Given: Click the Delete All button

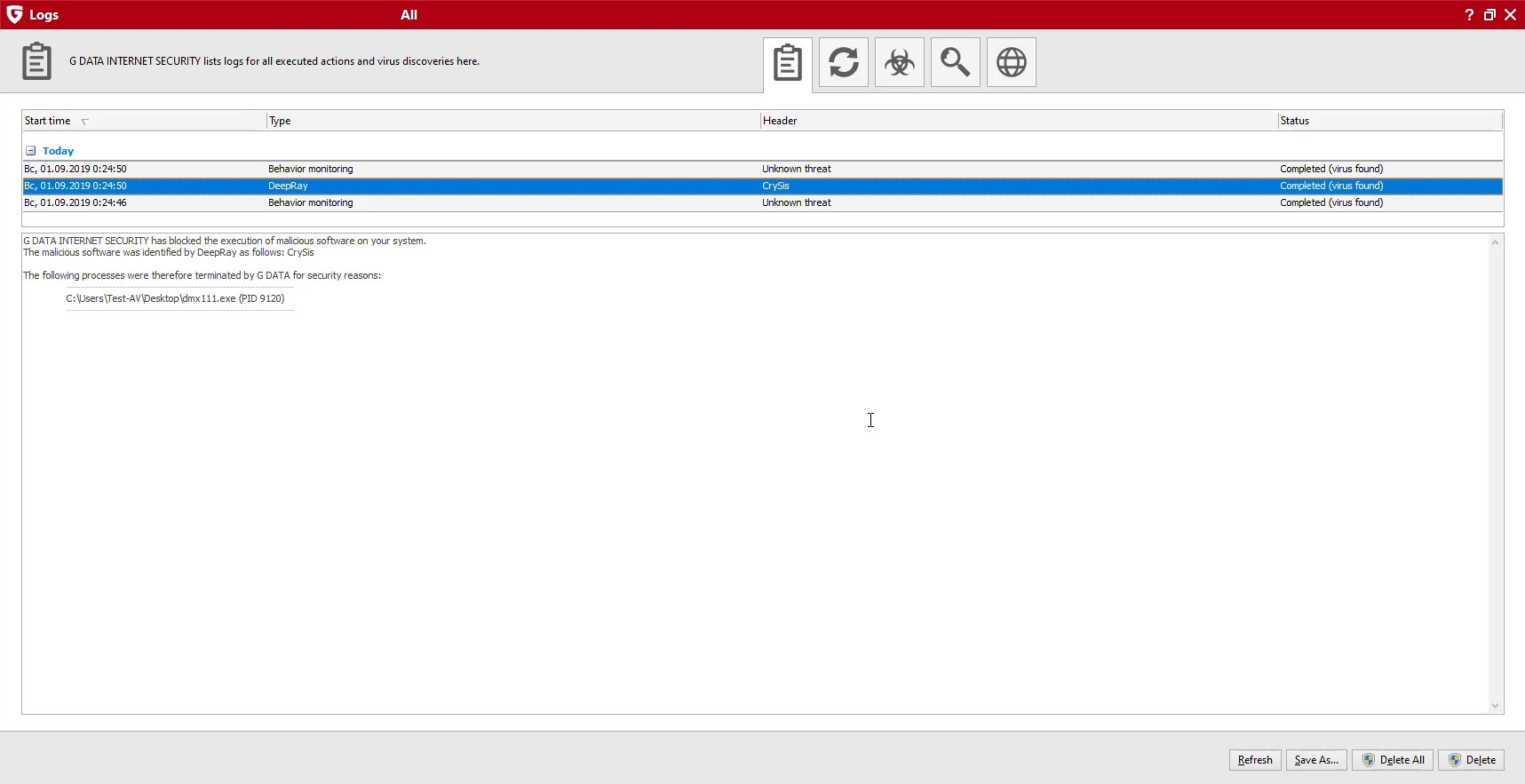Looking at the screenshot, I should pyautogui.click(x=1393, y=760).
